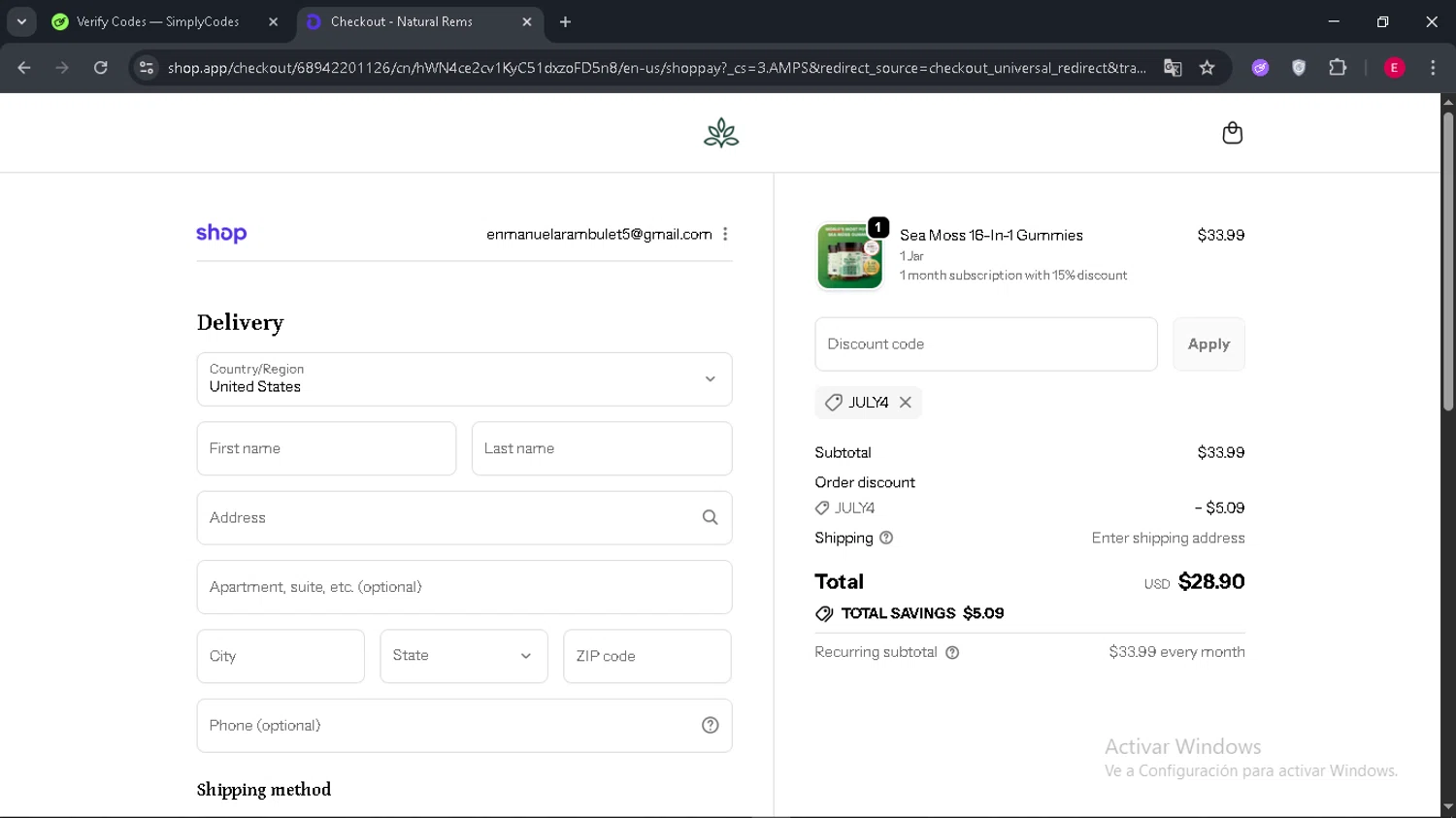
Task: Click the address search magnifier icon
Action: pos(710,518)
